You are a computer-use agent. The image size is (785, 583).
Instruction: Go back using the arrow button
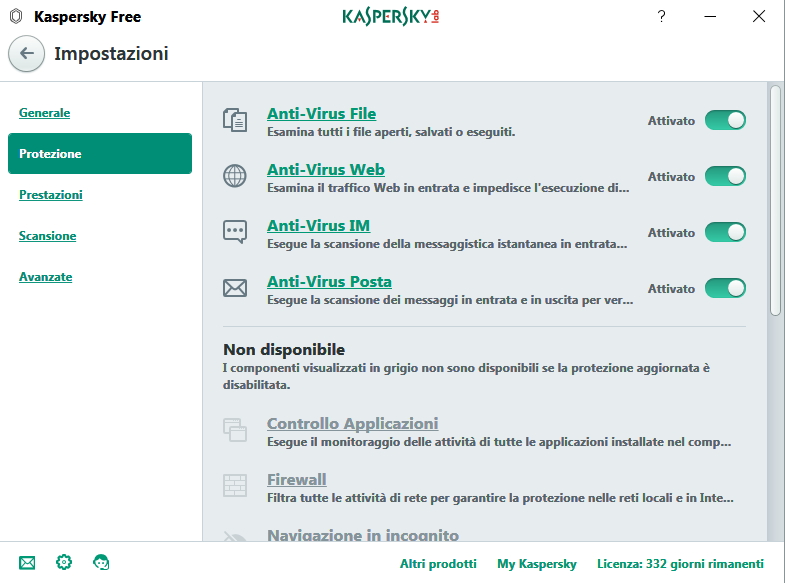[27, 53]
